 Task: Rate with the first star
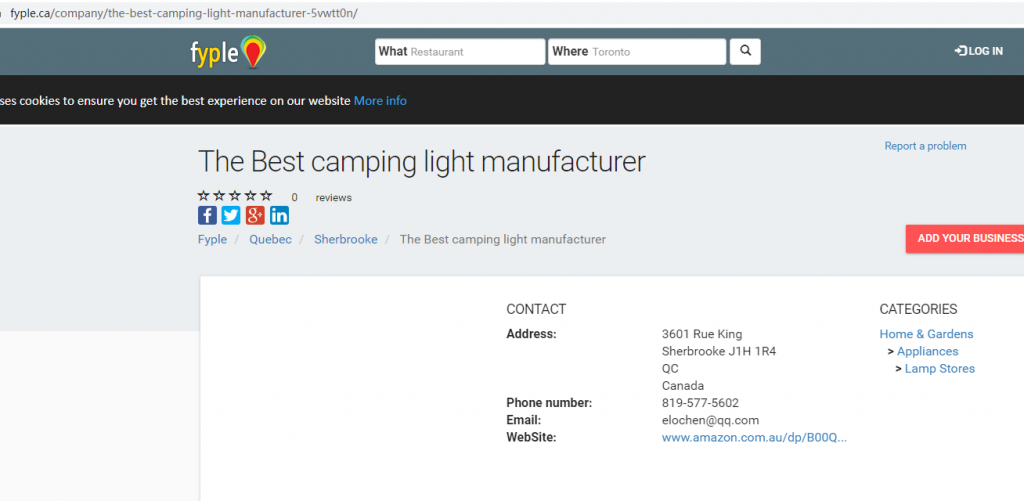(204, 196)
